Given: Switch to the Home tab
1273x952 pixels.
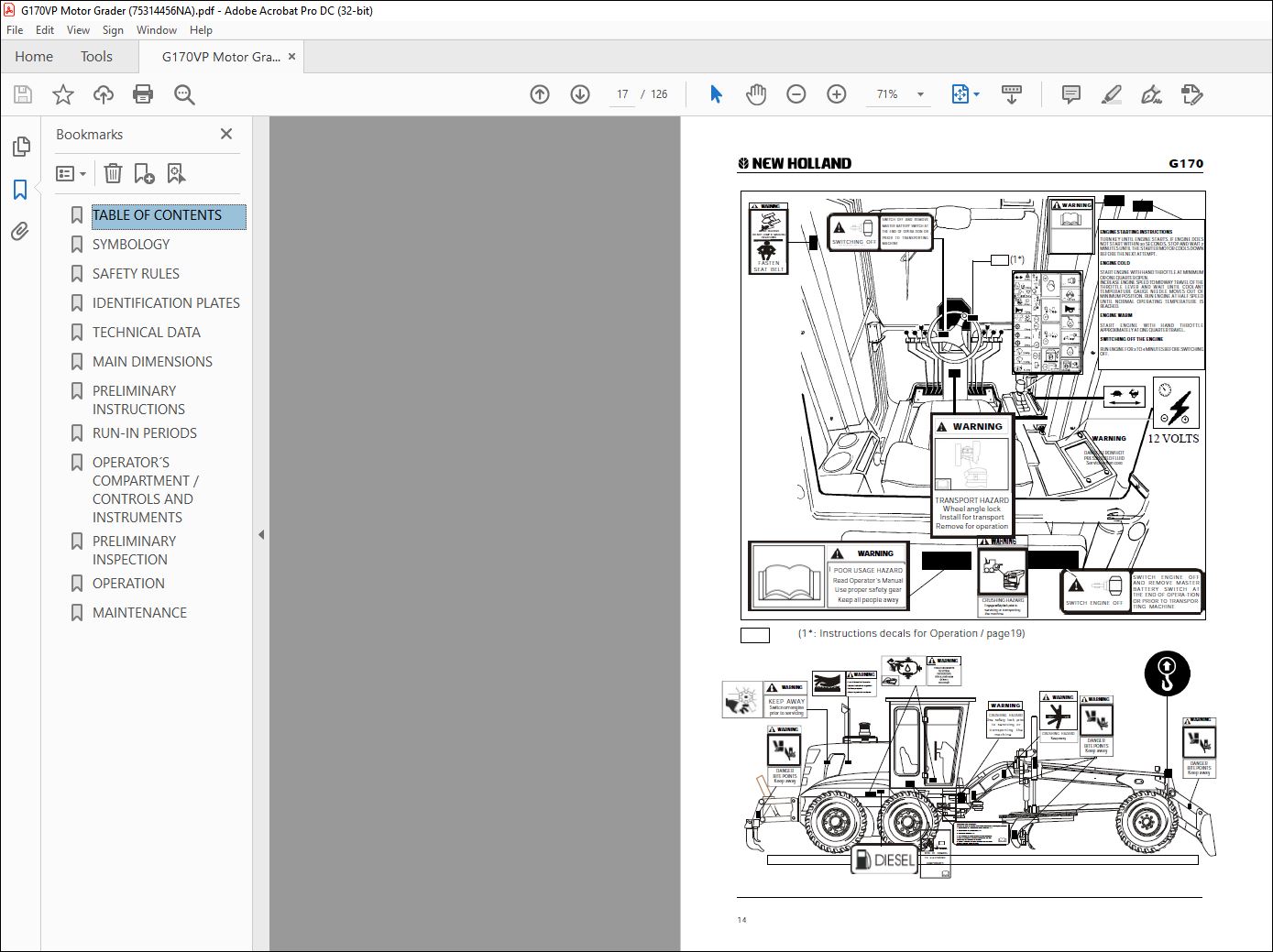Looking at the screenshot, I should 34,57.
